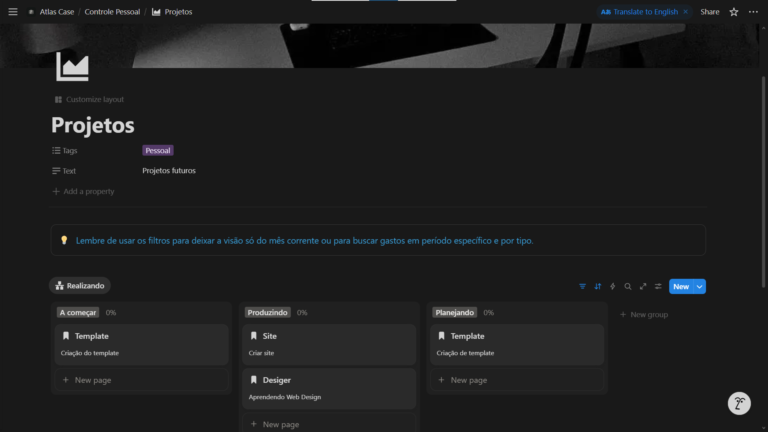Open the three-dot page options menu

point(753,12)
